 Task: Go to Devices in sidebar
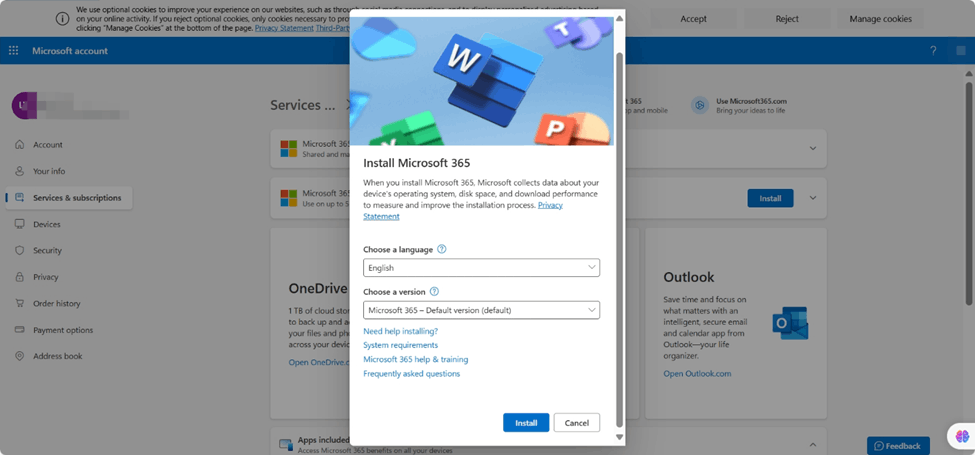47,224
